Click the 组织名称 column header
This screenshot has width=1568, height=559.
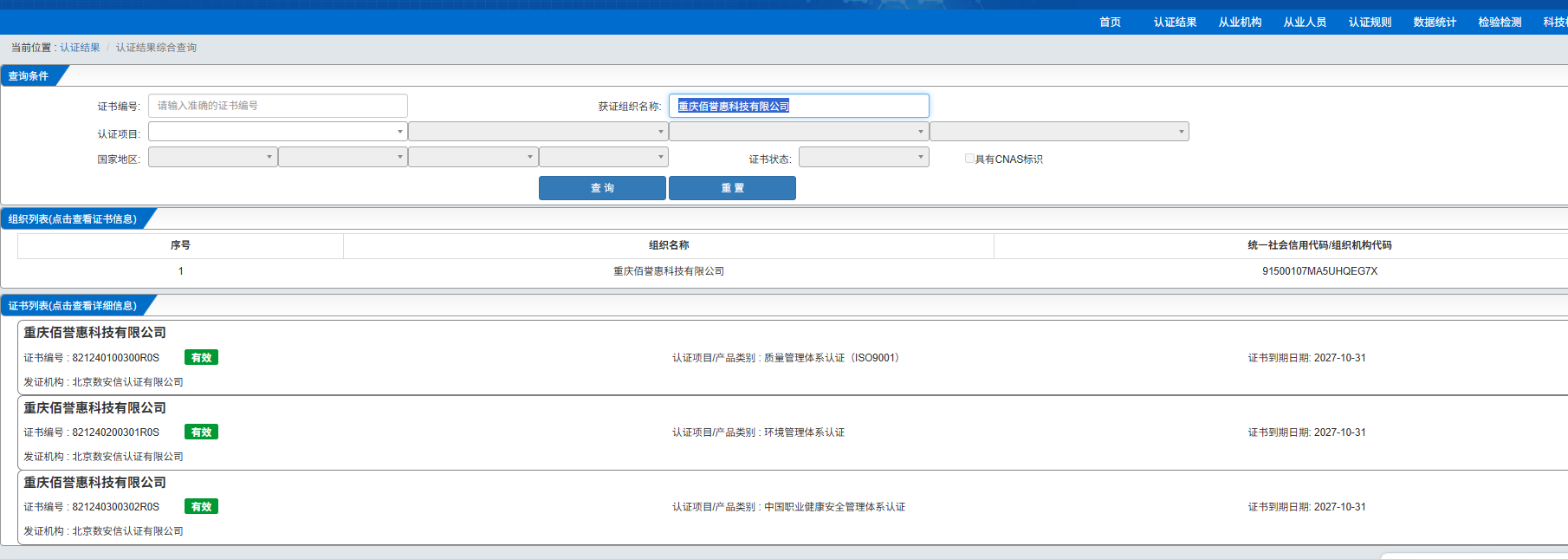tap(669, 245)
